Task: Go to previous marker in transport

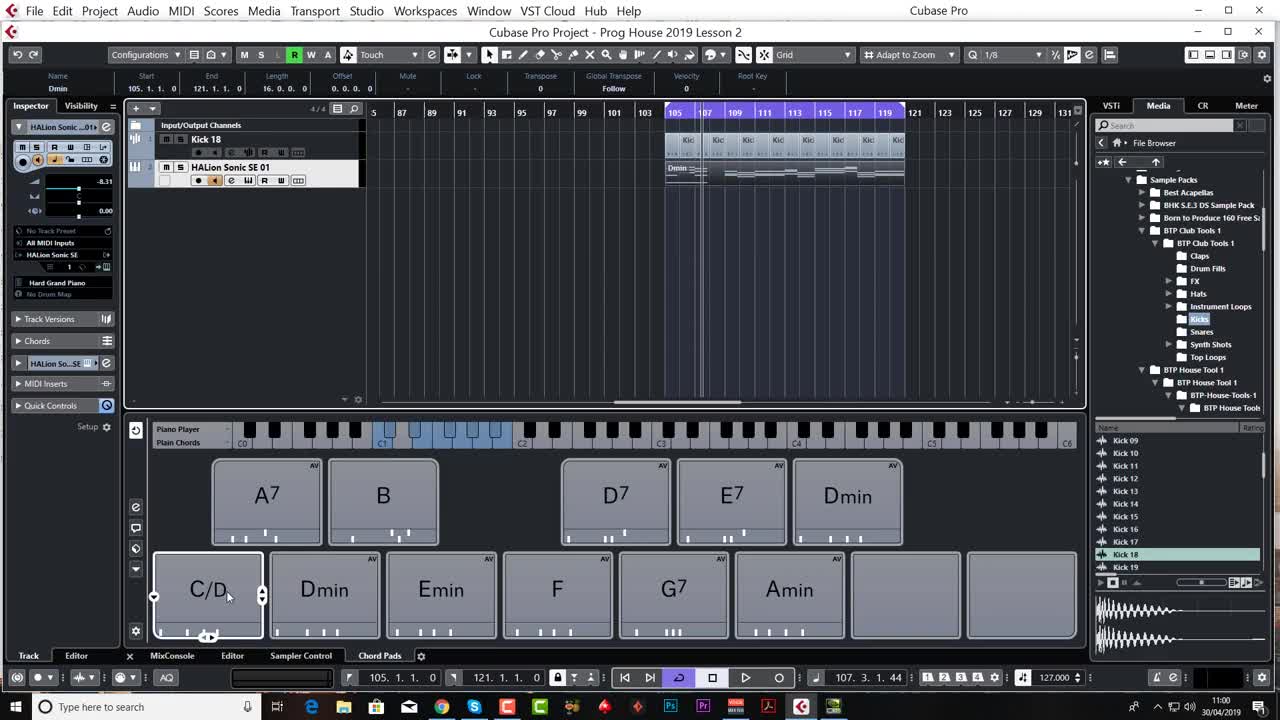Action: (x=625, y=678)
